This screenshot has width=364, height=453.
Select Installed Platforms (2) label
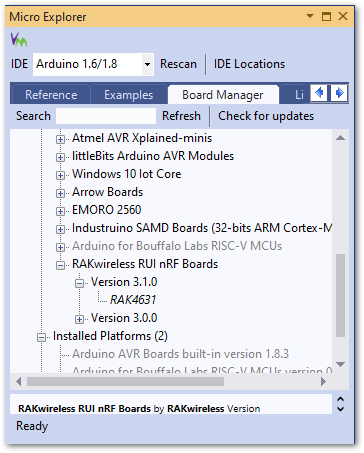click(x=110, y=336)
